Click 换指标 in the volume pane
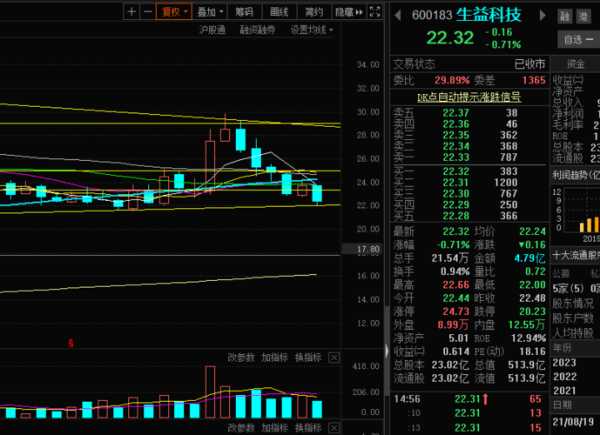600x435 pixels. (308, 358)
